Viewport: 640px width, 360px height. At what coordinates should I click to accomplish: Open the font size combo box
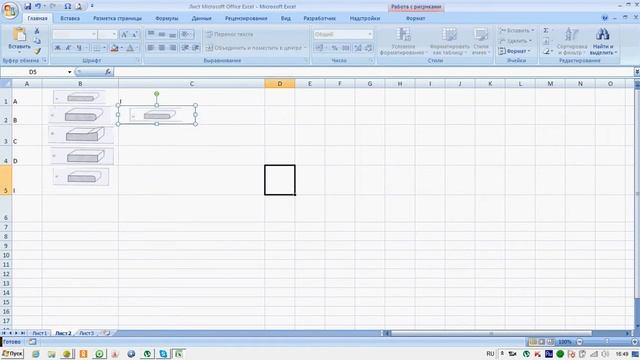(108, 34)
